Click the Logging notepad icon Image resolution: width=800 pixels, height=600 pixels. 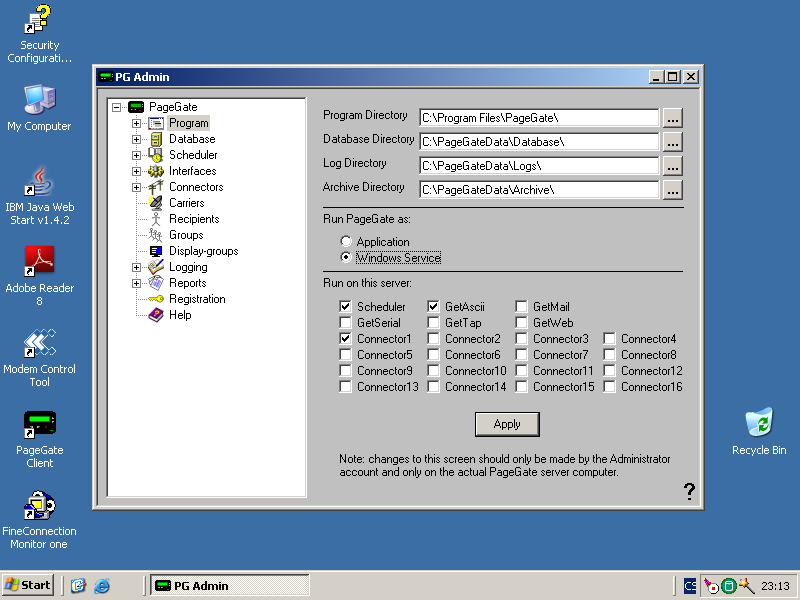(x=156, y=267)
